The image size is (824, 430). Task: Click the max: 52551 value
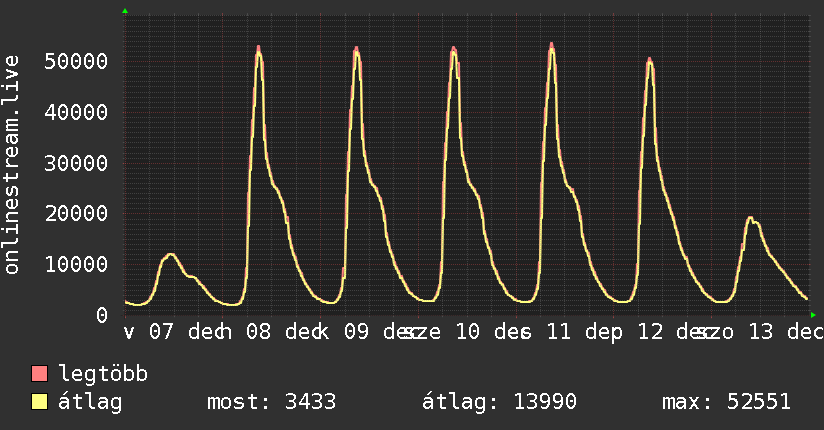click(x=726, y=402)
